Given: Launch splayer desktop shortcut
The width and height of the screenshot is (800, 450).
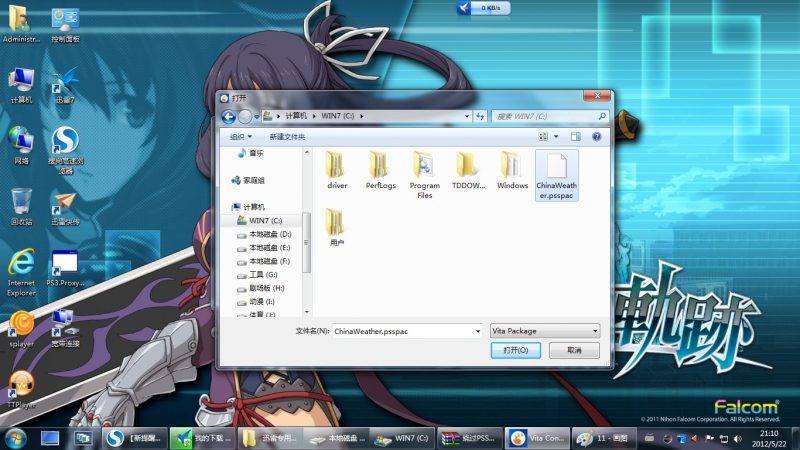Looking at the screenshot, I should coord(21,329).
